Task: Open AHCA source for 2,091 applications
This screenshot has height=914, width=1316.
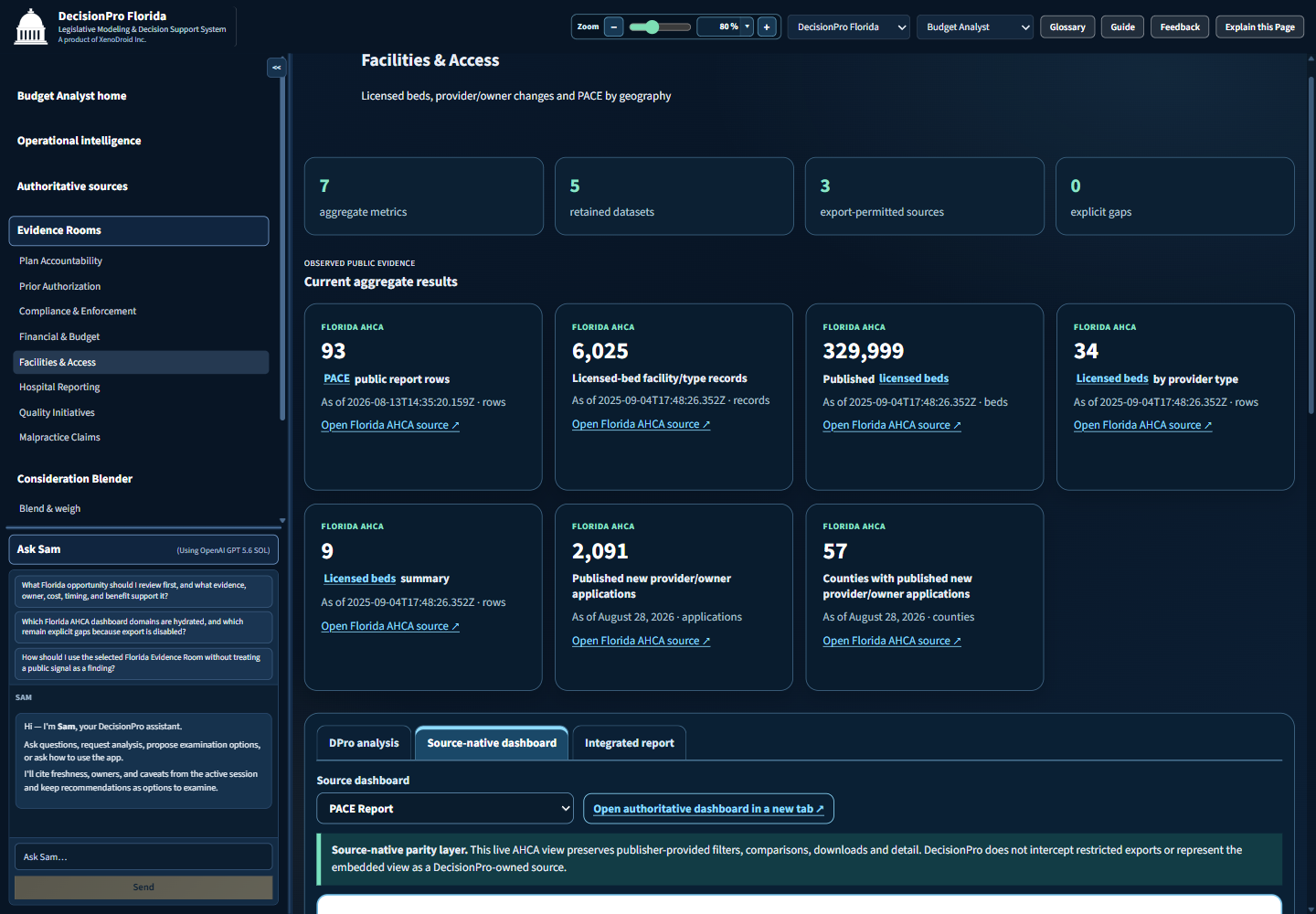Action: (x=641, y=641)
